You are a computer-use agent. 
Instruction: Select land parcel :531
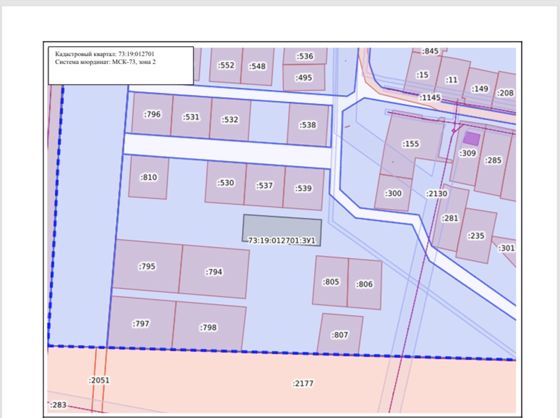tap(191, 117)
